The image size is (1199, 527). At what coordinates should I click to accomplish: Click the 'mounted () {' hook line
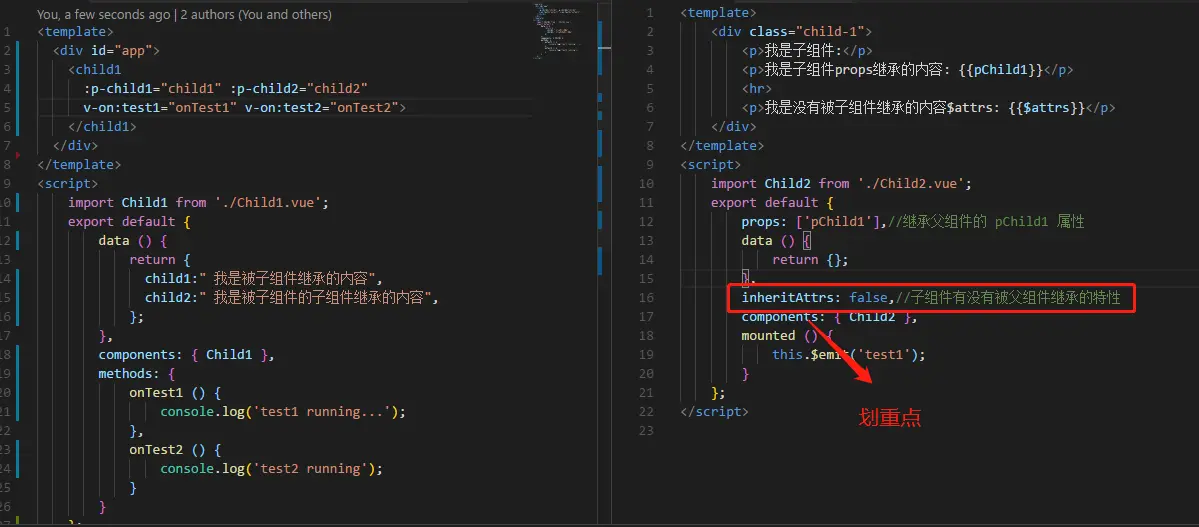(x=788, y=336)
